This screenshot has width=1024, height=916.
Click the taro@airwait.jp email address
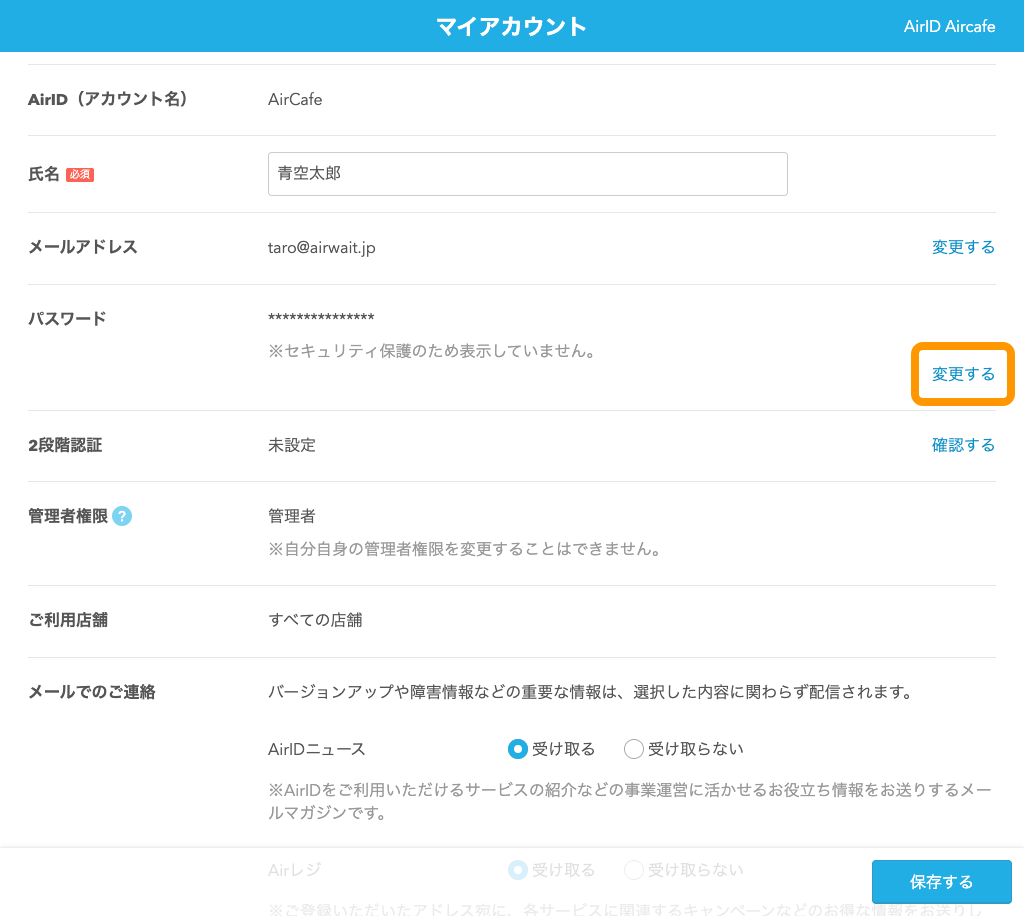tap(322, 247)
